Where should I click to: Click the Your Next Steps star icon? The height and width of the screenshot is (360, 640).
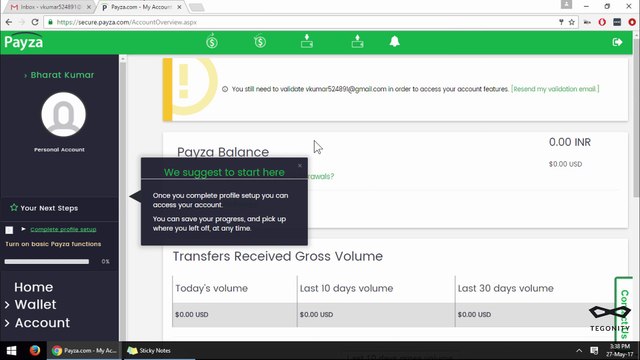[14, 207]
